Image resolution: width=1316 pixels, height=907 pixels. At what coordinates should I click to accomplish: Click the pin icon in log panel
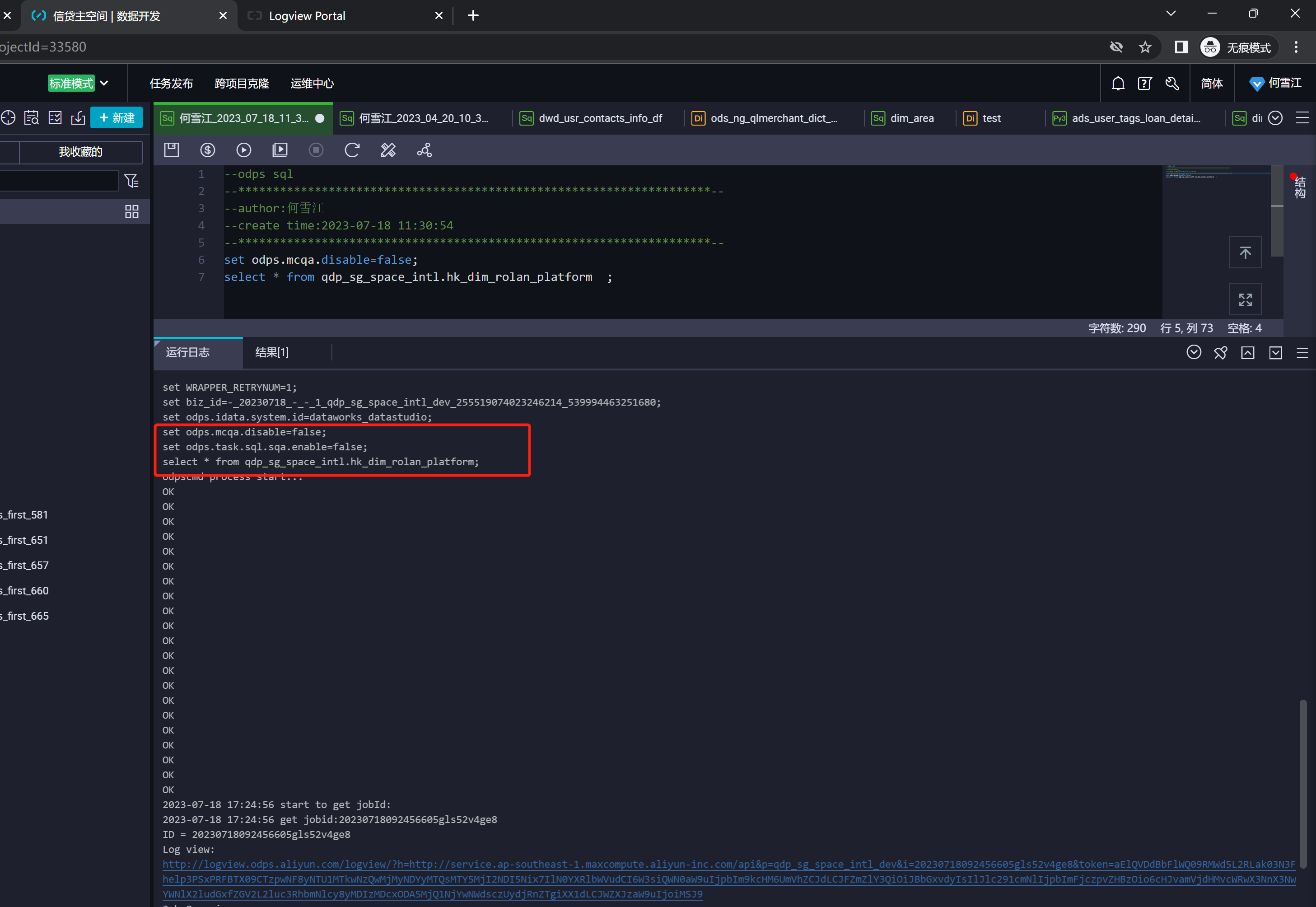pos(1221,353)
